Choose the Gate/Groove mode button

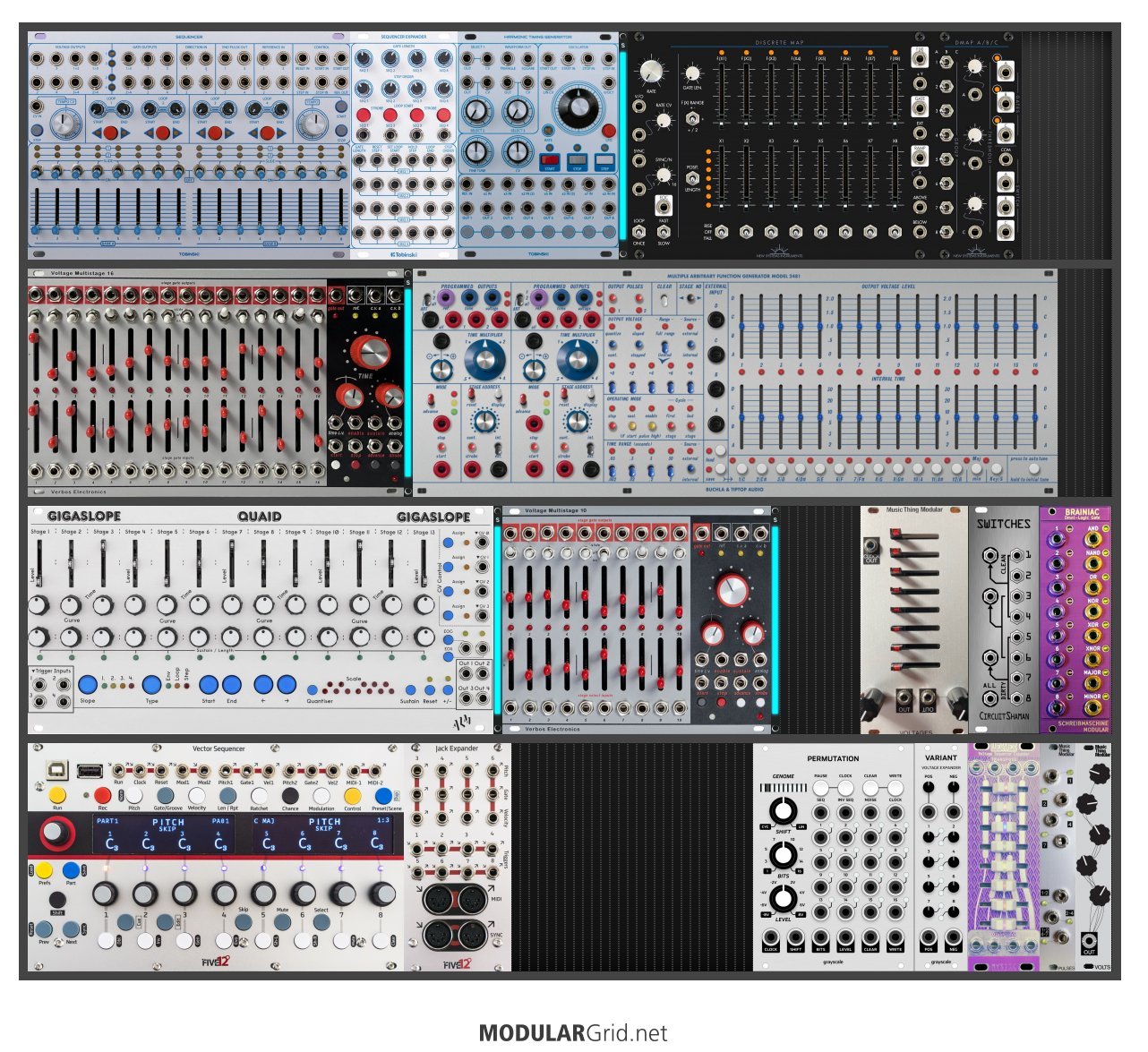point(165,795)
